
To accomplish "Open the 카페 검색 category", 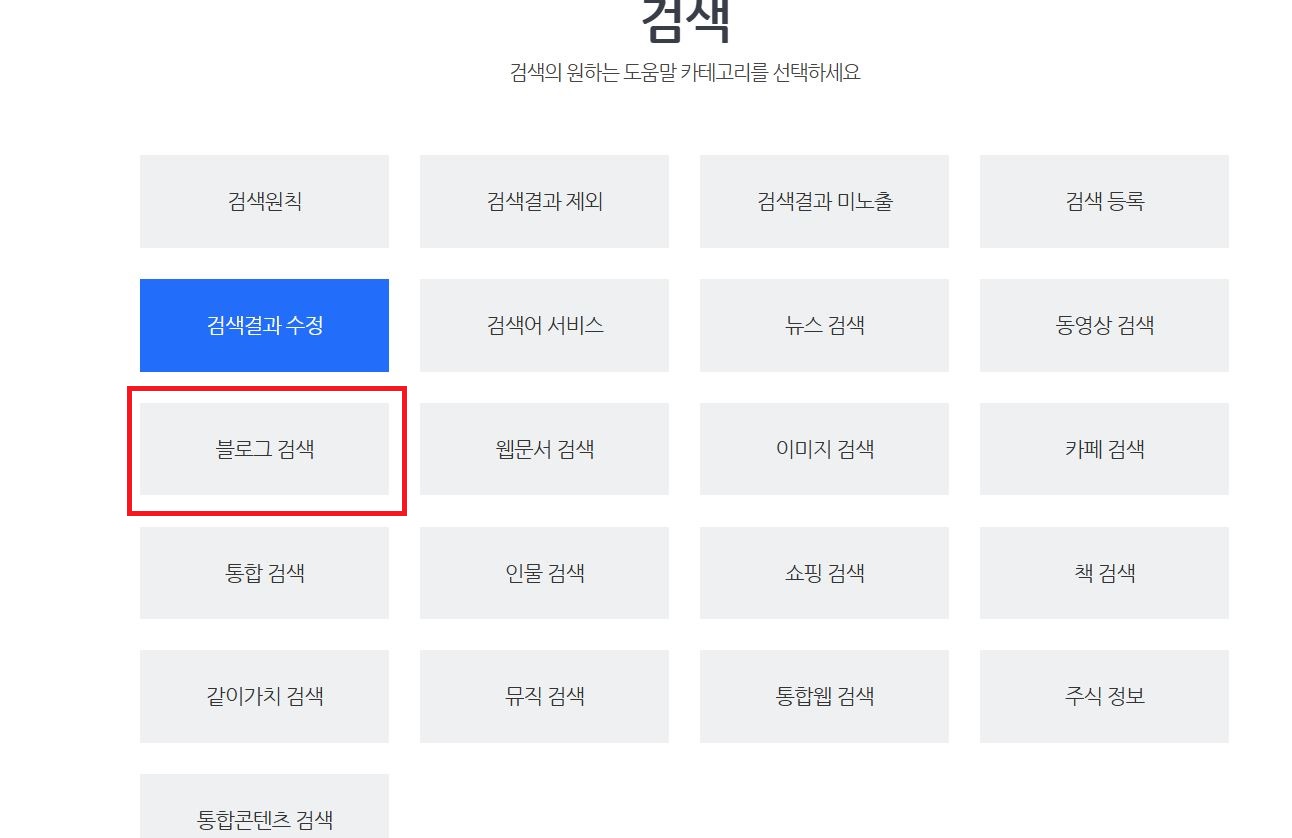I will (x=1104, y=449).
